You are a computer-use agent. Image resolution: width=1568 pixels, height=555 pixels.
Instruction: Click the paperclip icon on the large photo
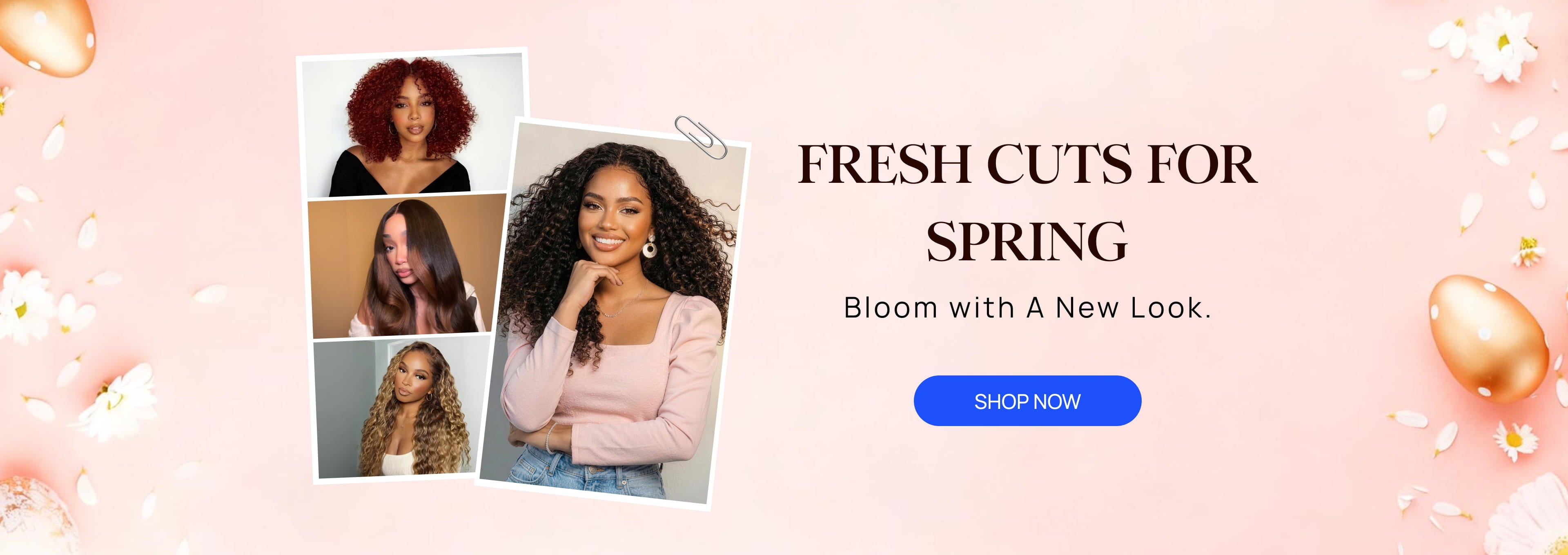pyautogui.click(x=700, y=137)
